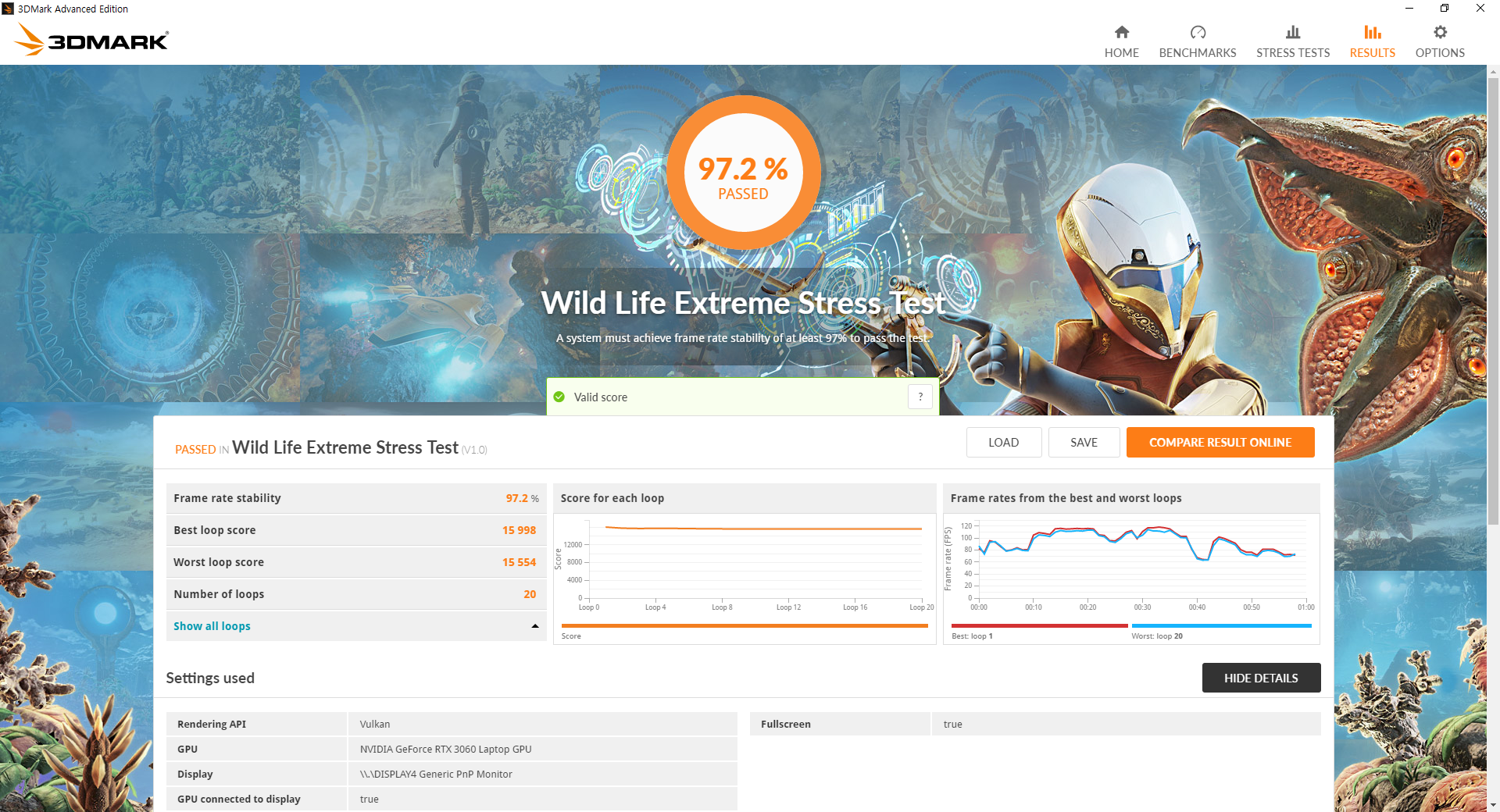Screen dimensions: 1500x812
Task: Click the Stress Tests bar chart icon
Action: (1293, 32)
